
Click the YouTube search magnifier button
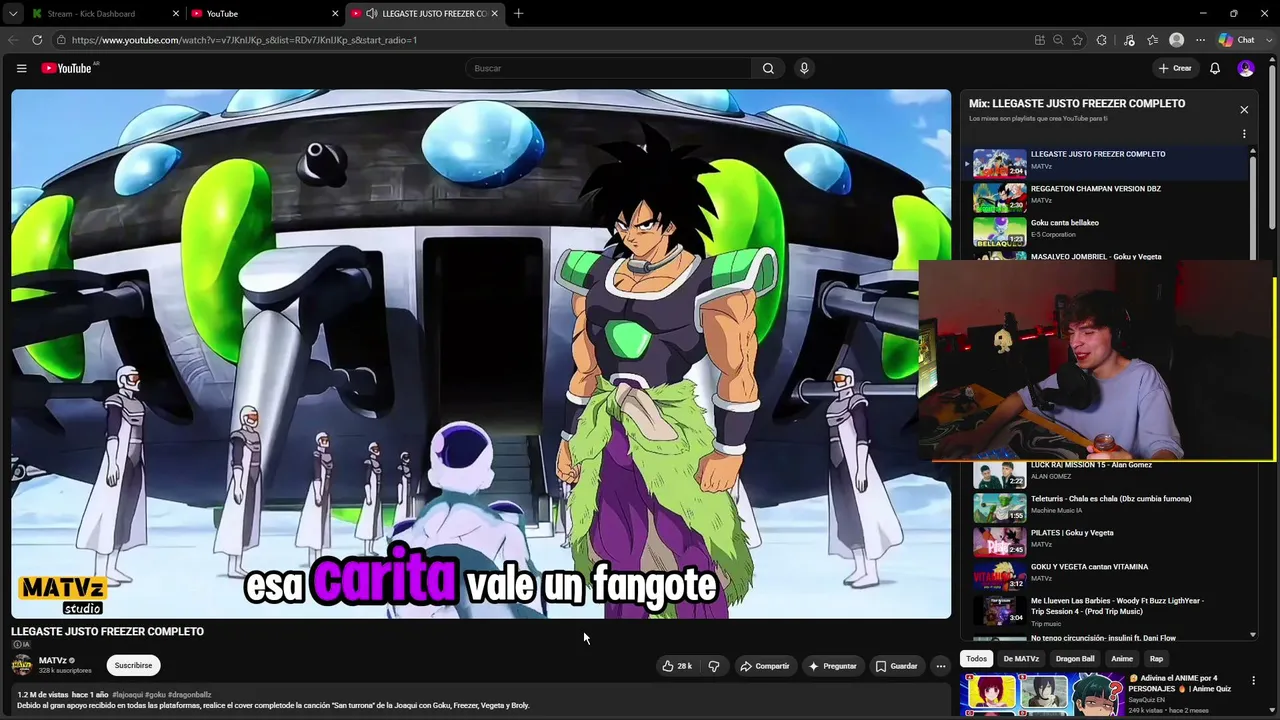pyautogui.click(x=768, y=68)
